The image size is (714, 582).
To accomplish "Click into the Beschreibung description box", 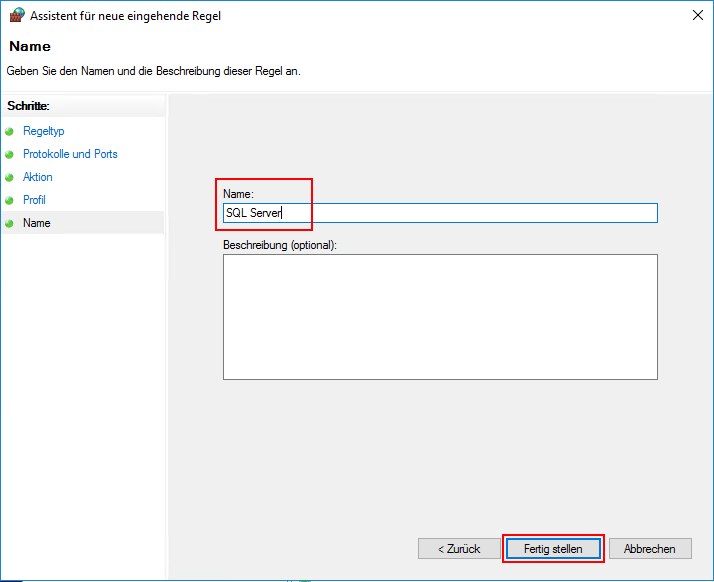I will (440, 317).
